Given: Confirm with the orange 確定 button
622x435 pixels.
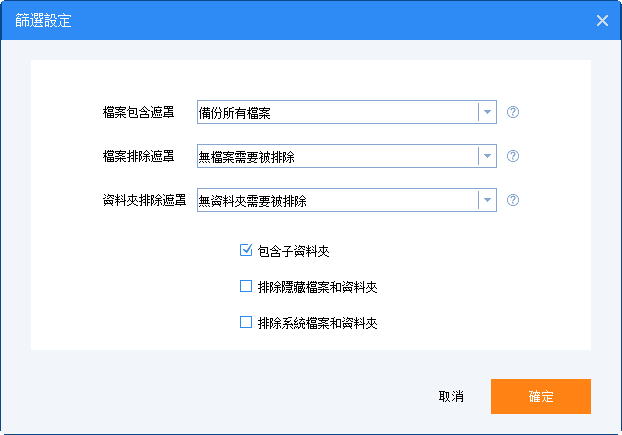Looking at the screenshot, I should pos(540,396).
